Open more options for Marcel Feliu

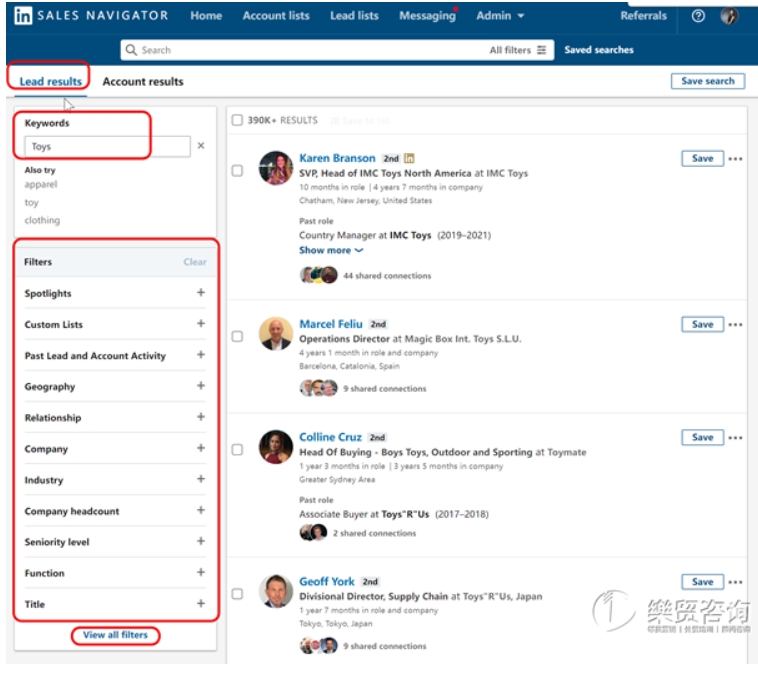click(735, 324)
